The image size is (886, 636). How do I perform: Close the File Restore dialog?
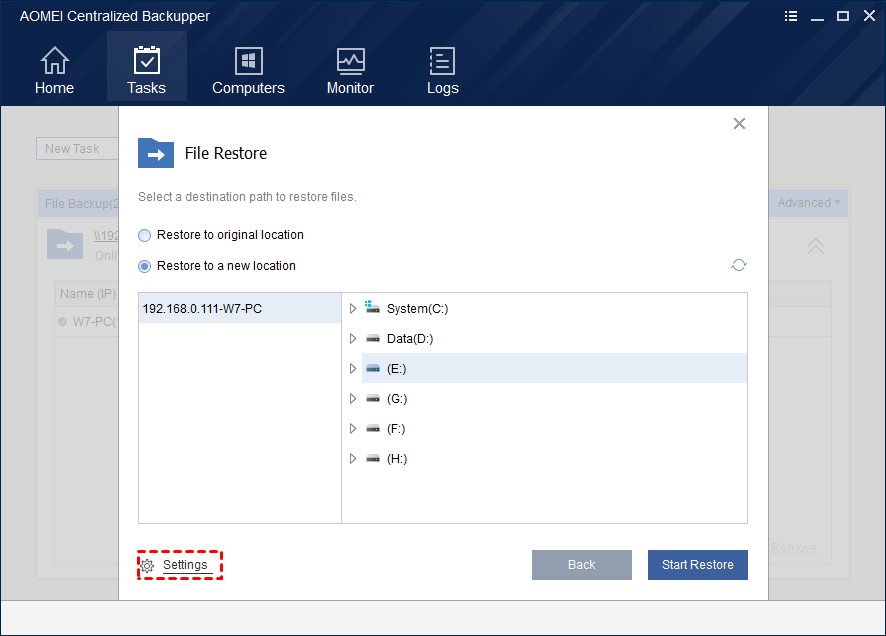739,124
